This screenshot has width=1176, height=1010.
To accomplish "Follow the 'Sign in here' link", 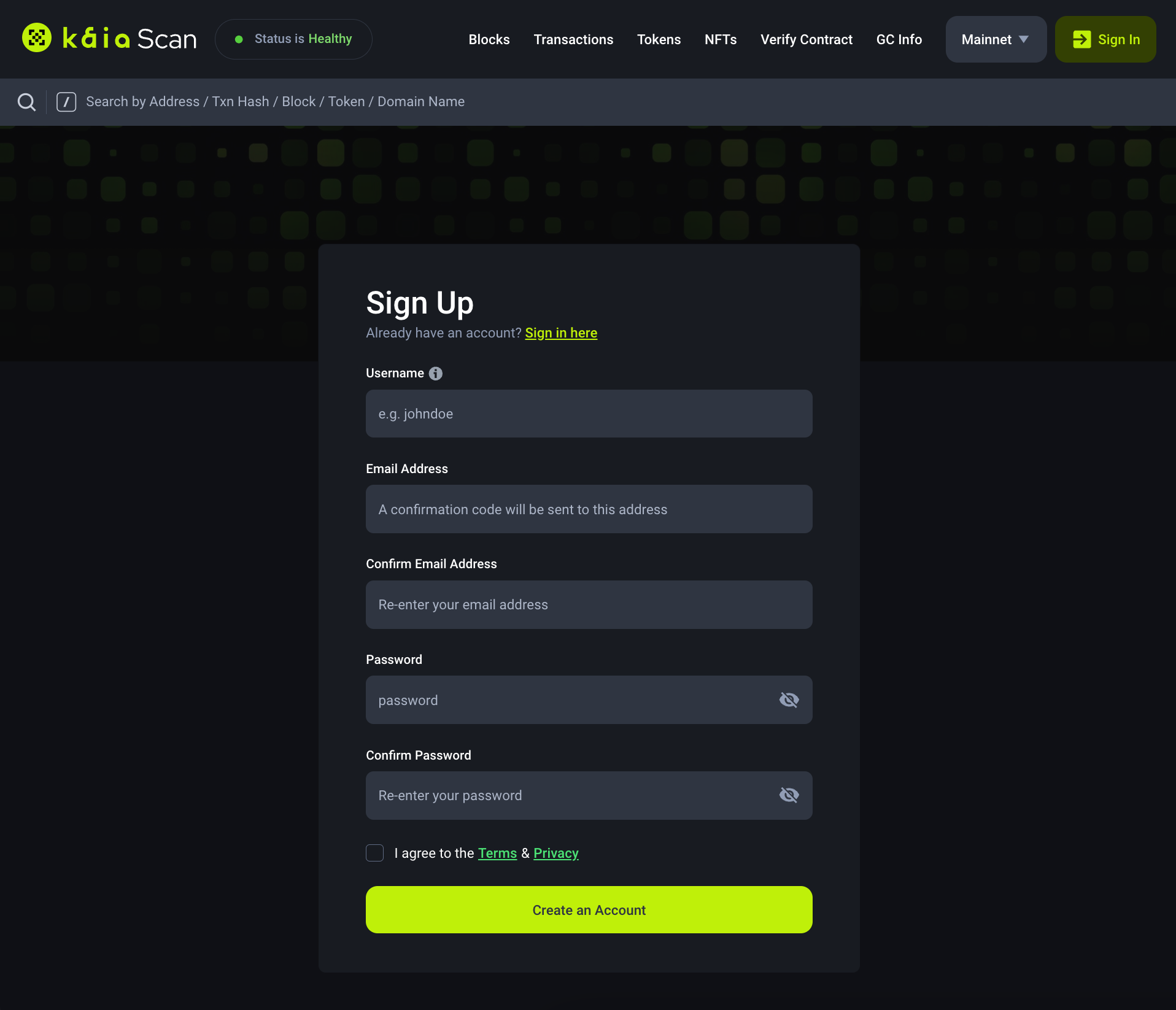I will 561,333.
